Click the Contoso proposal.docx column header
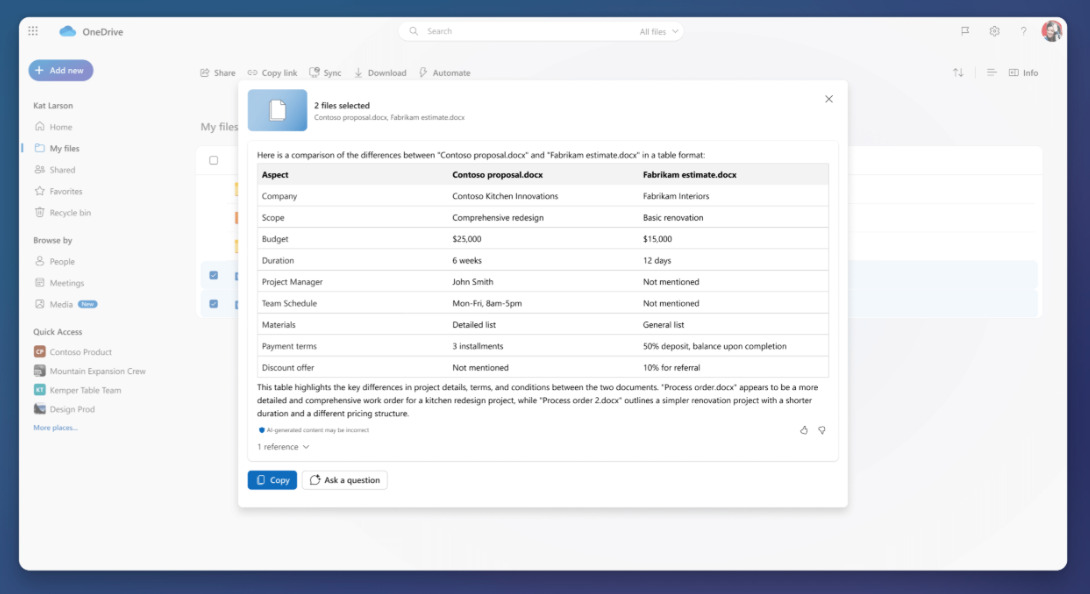This screenshot has height=594, width=1090. click(x=498, y=175)
